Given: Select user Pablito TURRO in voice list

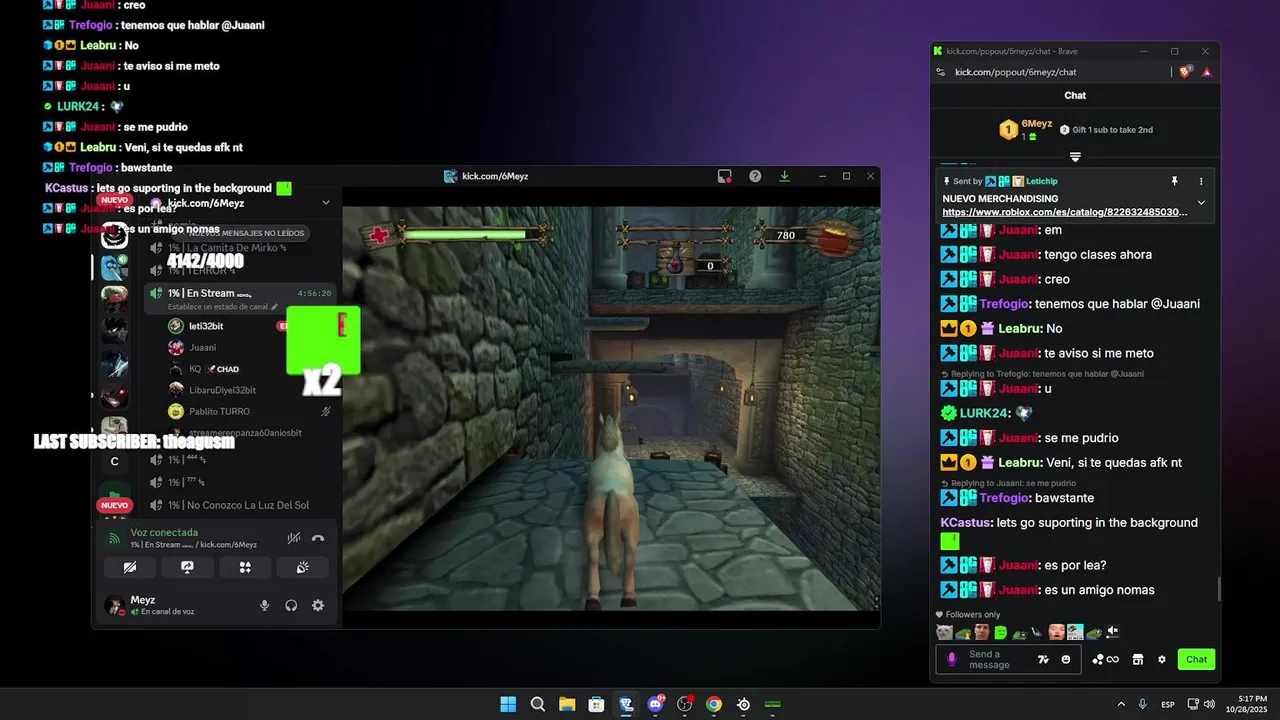Looking at the screenshot, I should (x=219, y=411).
